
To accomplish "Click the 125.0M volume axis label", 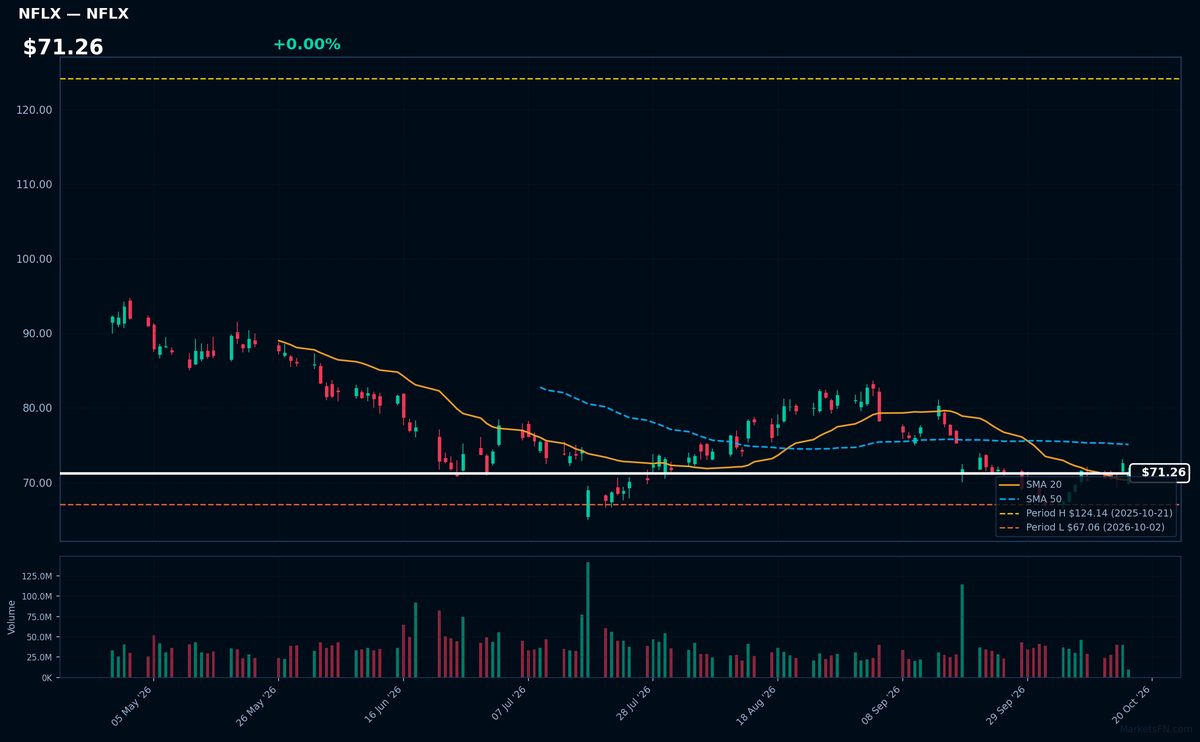I will click(x=38, y=576).
